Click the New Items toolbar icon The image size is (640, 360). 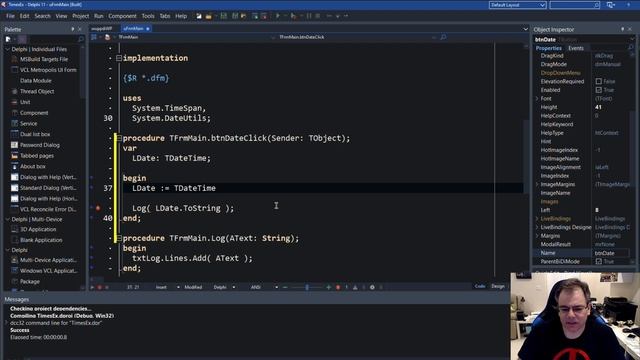(x=199, y=16)
